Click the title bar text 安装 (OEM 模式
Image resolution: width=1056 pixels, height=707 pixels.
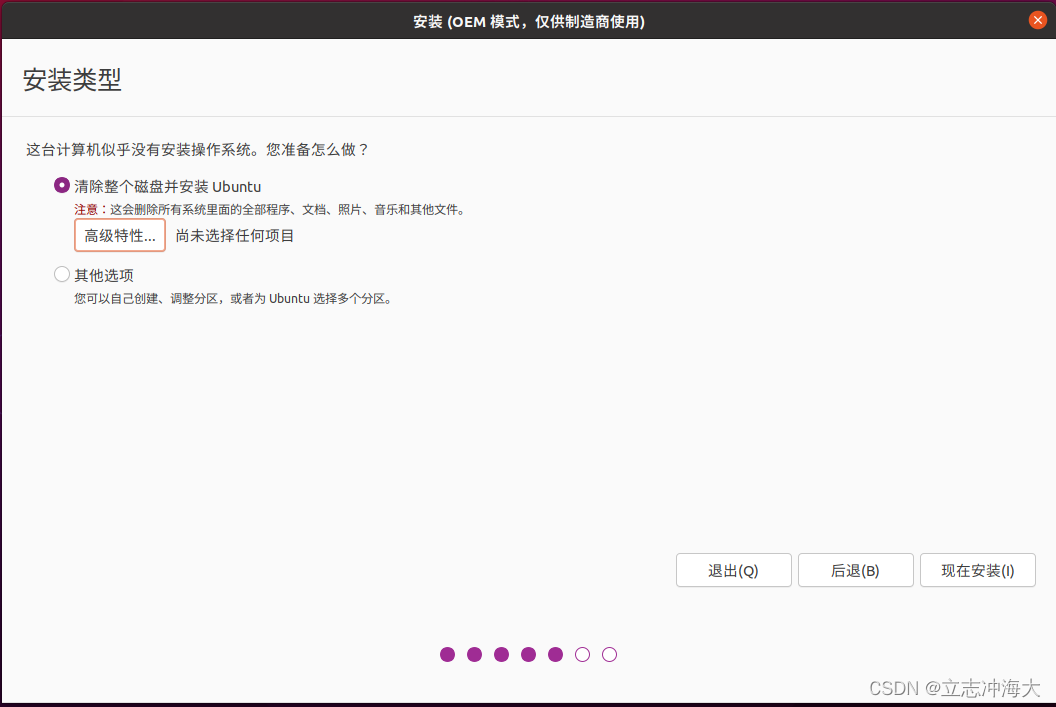(x=529, y=22)
